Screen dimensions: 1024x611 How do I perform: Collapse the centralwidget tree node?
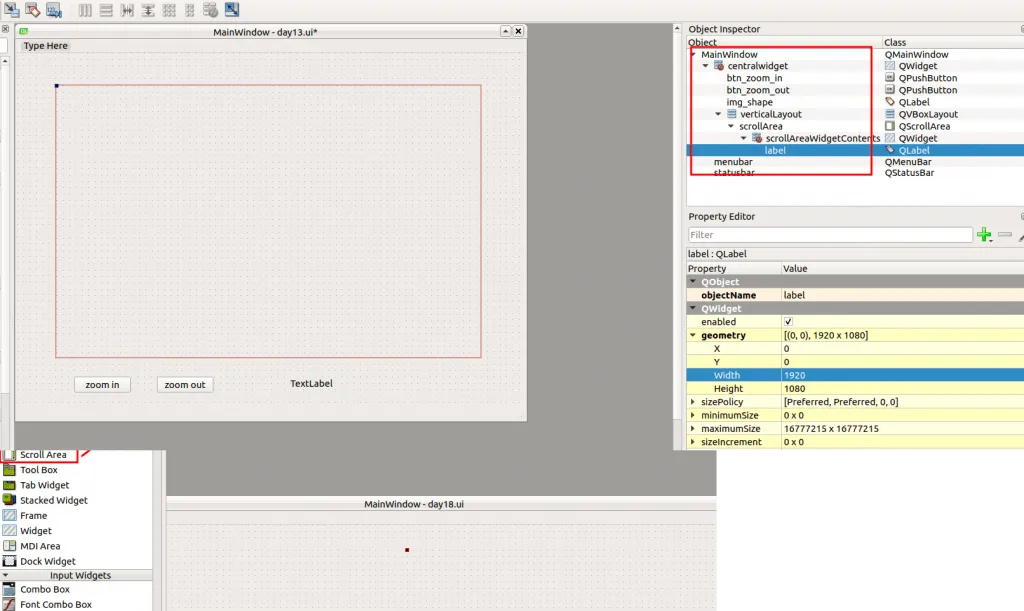point(705,66)
